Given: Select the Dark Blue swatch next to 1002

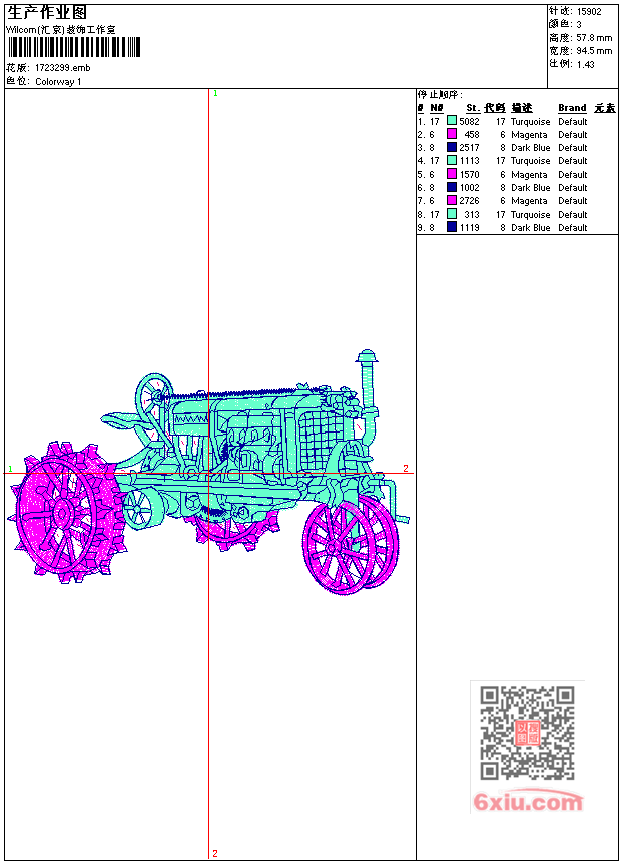Looking at the screenshot, I should [x=452, y=187].
